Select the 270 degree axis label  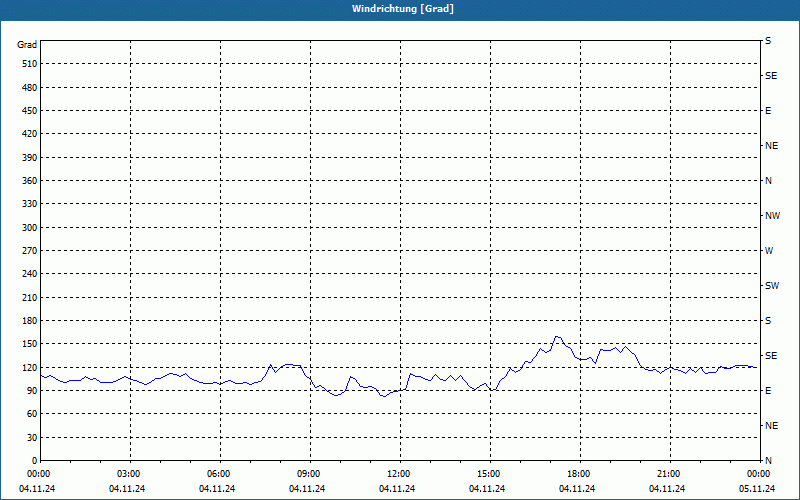[30, 251]
